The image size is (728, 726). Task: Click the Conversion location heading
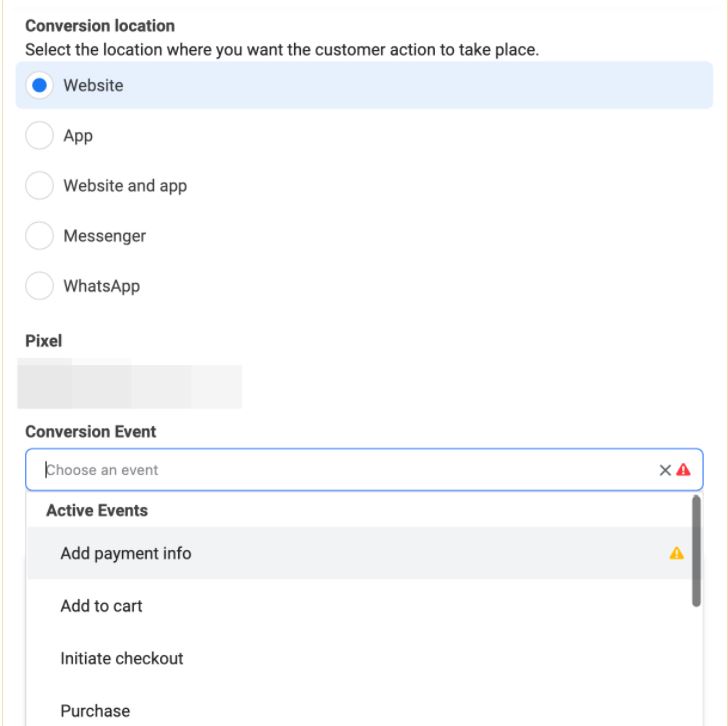click(x=100, y=26)
